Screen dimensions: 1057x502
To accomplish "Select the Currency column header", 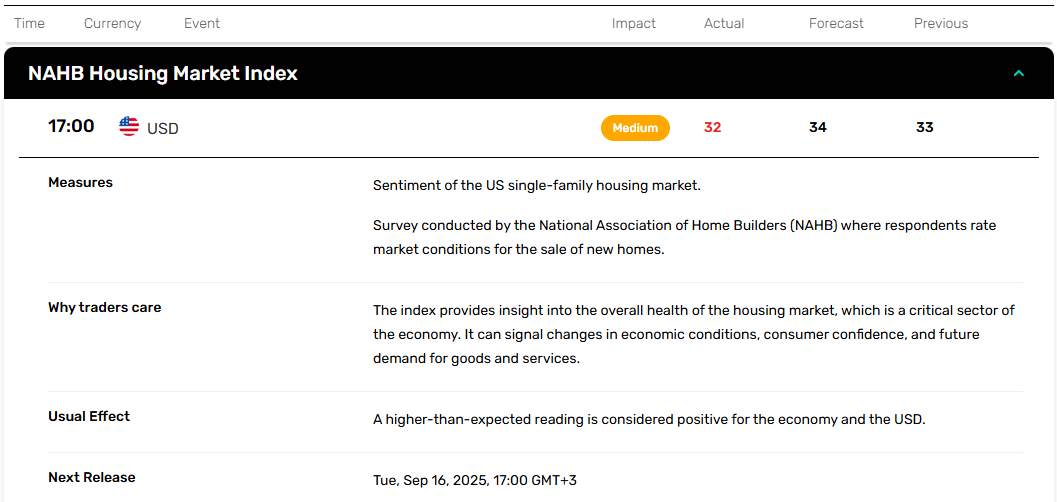I will point(113,24).
